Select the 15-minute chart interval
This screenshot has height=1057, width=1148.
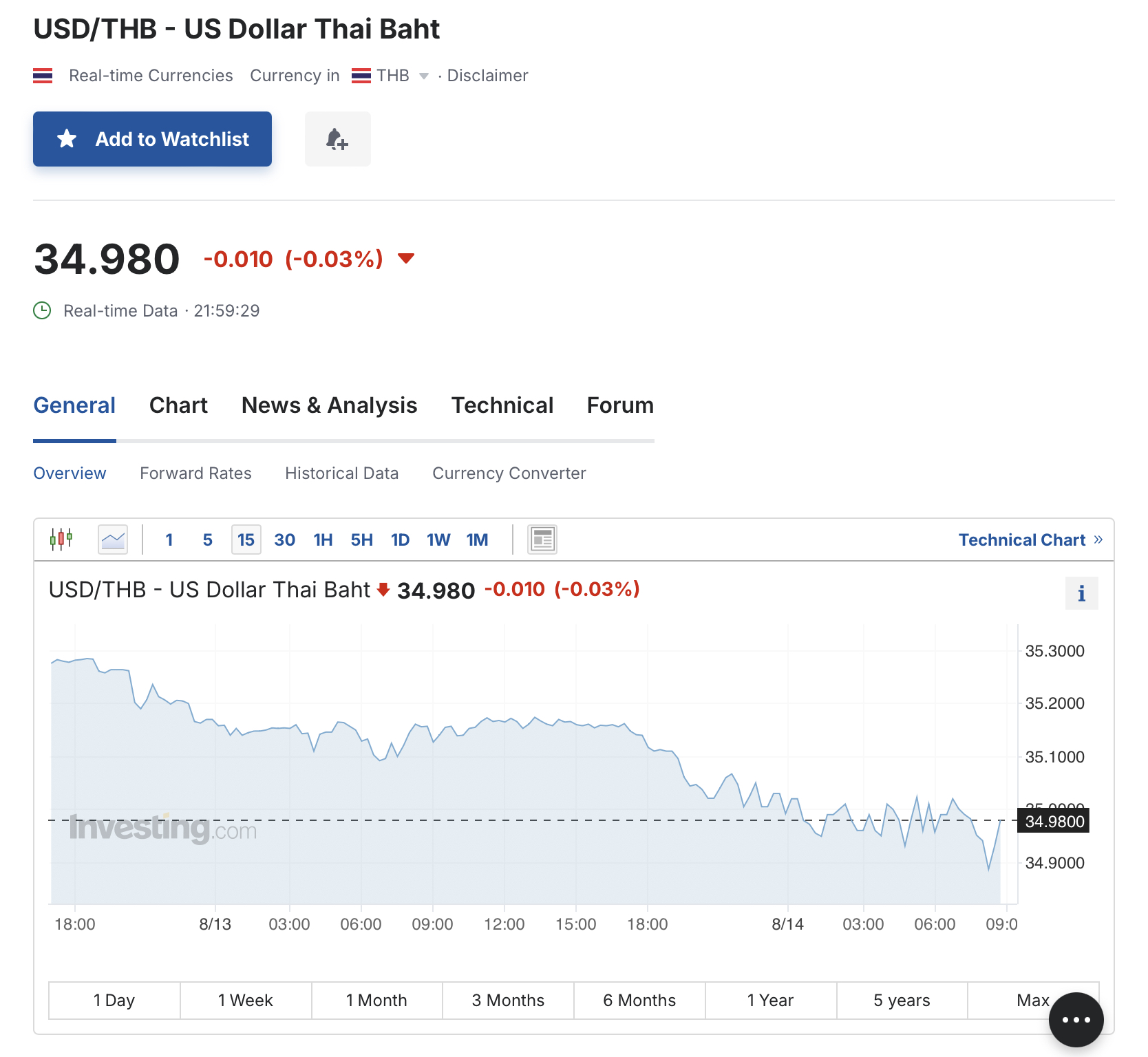click(x=246, y=540)
